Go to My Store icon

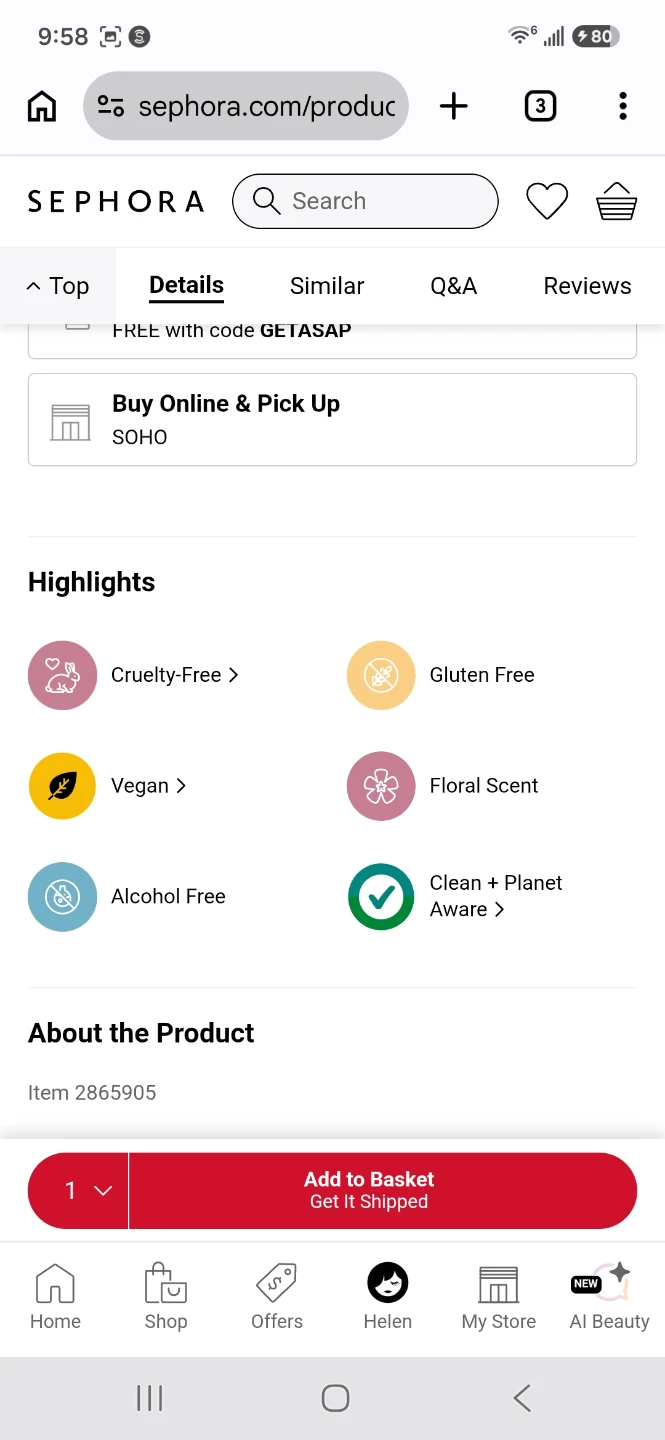tap(499, 1284)
